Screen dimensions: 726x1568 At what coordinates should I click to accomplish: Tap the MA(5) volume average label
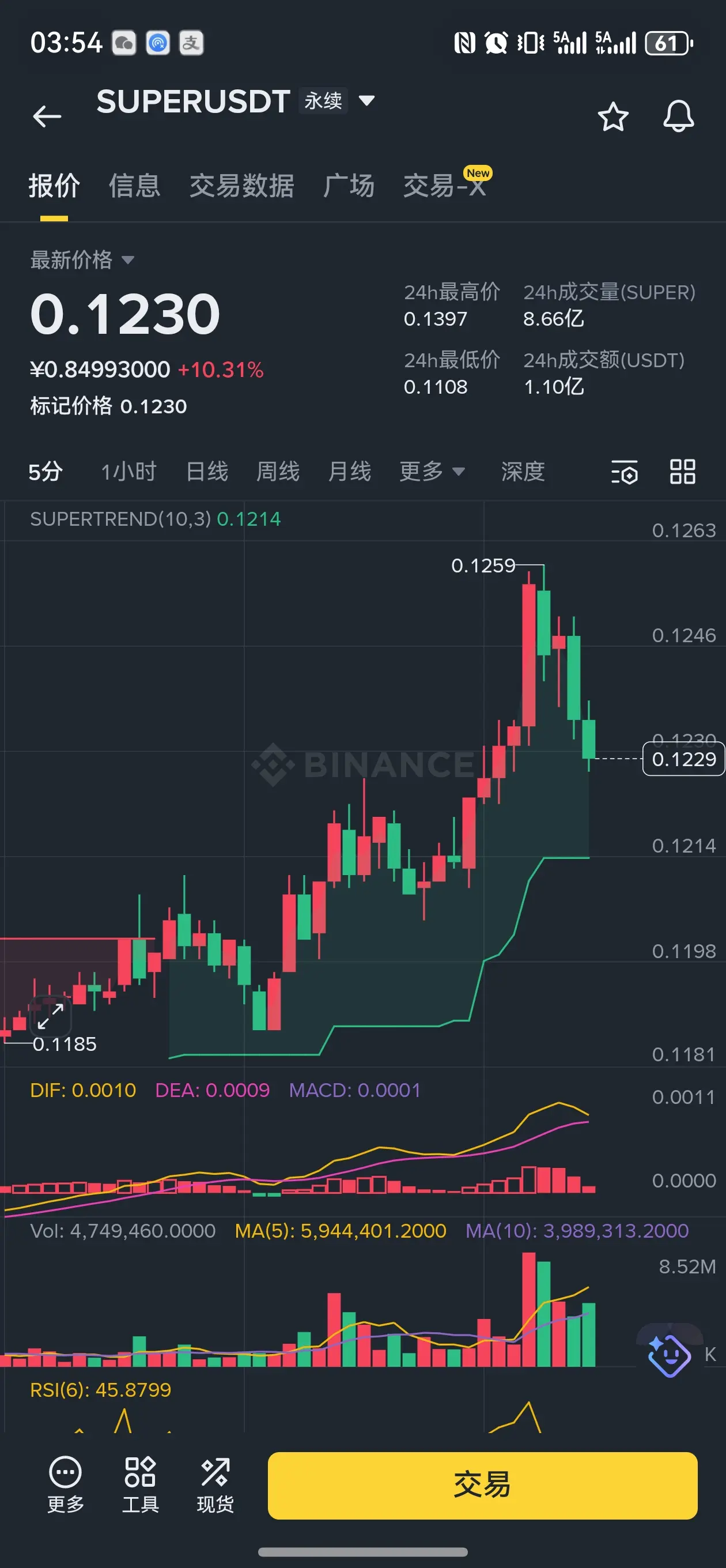pyautogui.click(x=341, y=1231)
